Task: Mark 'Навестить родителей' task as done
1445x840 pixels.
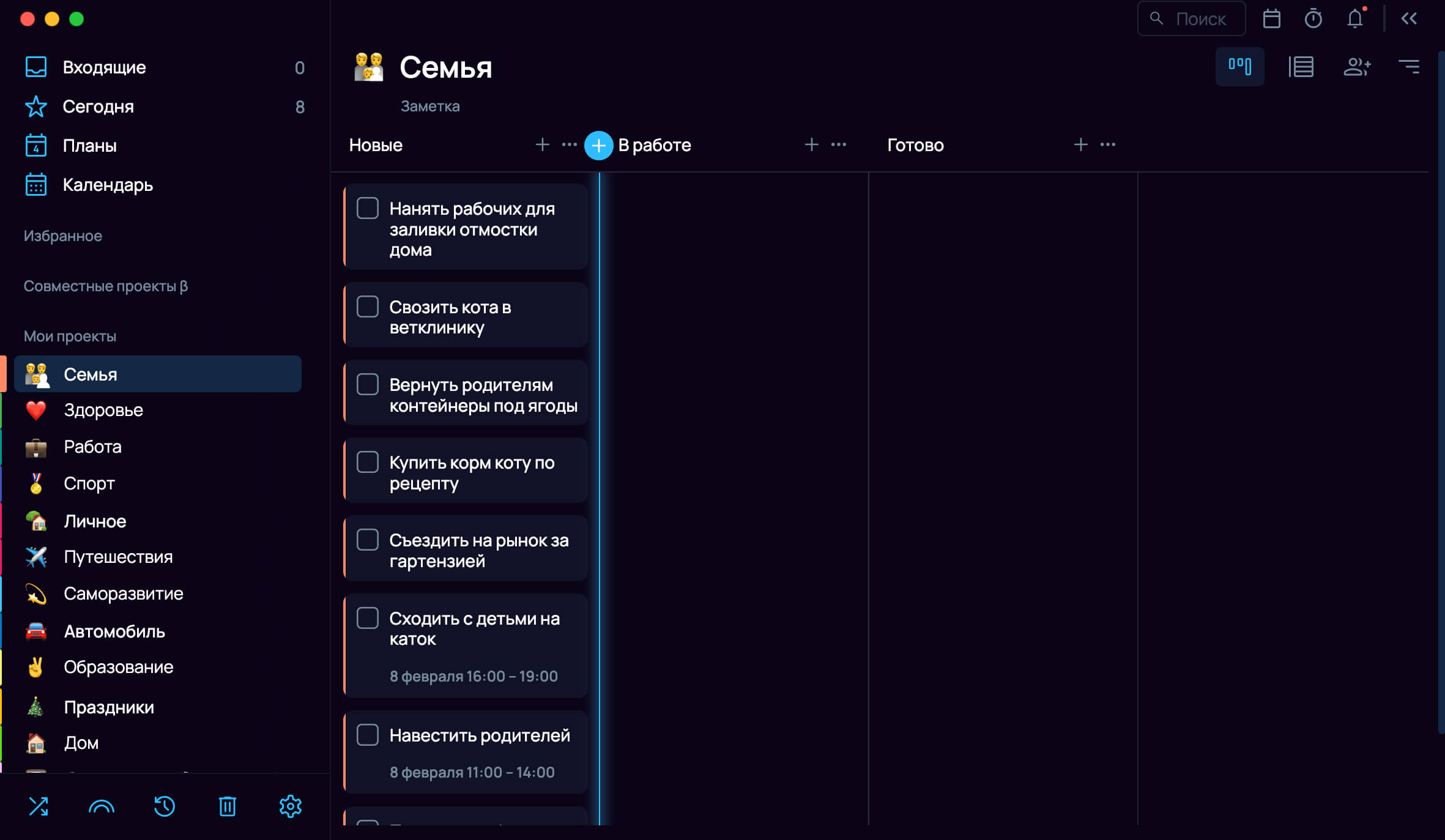Action: (368, 735)
